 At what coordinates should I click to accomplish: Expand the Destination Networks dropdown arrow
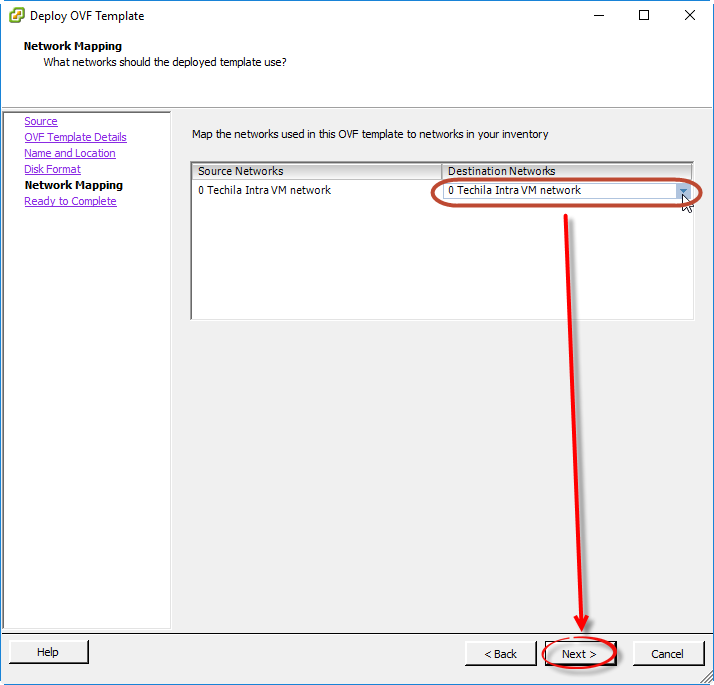click(683, 190)
